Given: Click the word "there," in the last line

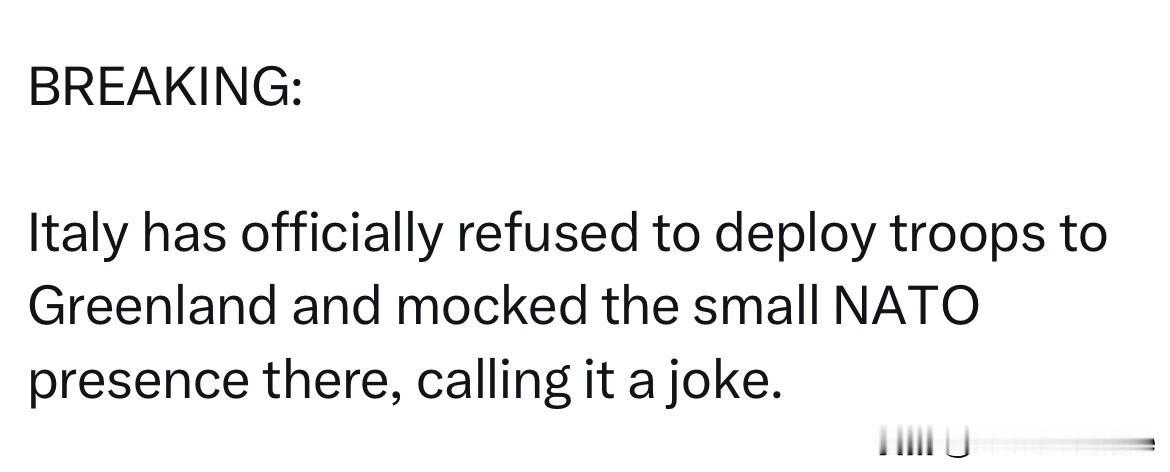Looking at the screenshot, I should (332, 381).
